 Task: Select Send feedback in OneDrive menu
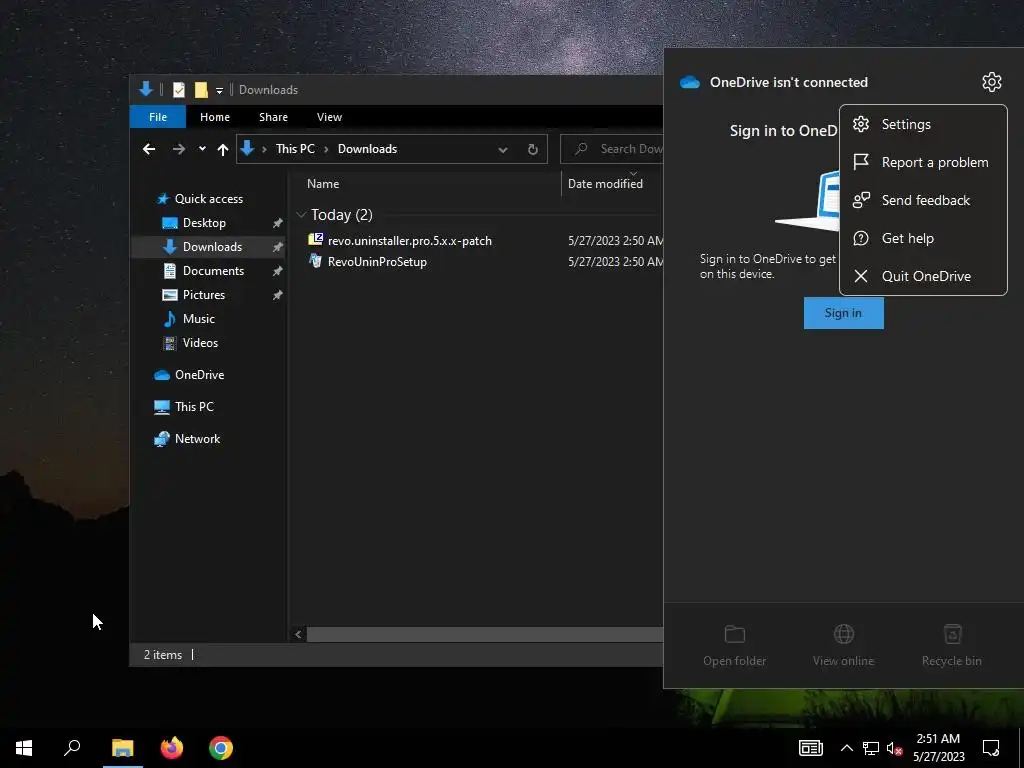coord(923,200)
